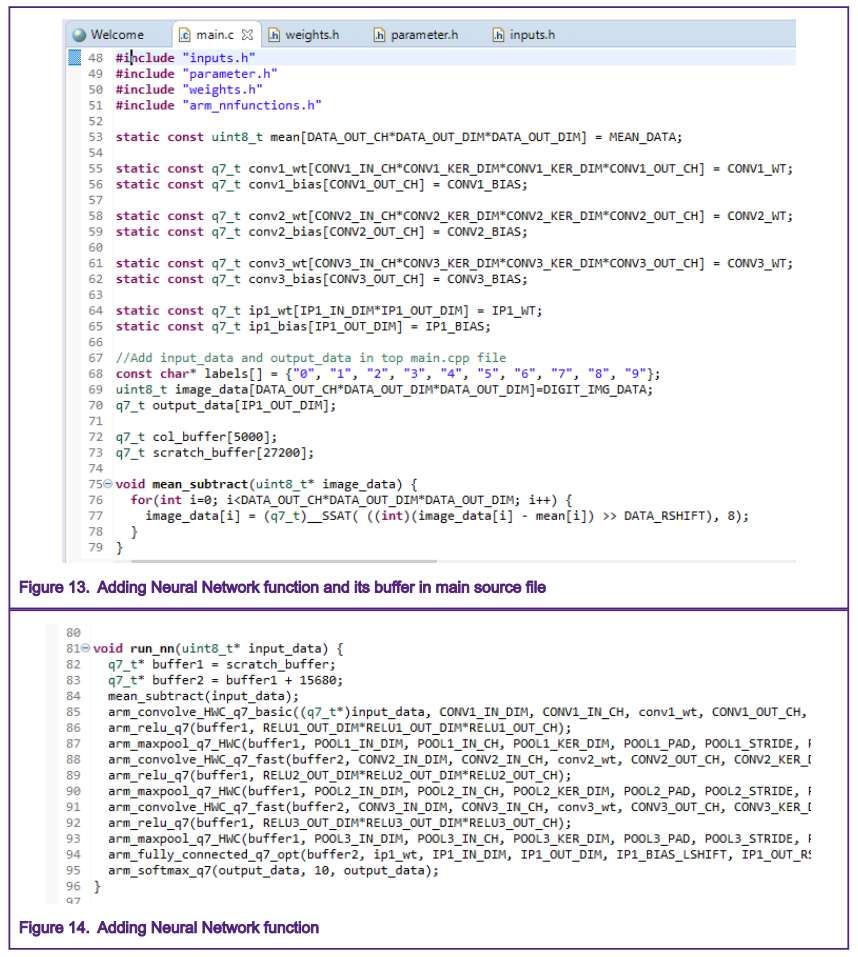Click conv3_wt argument on line 91
Screen dimensions: 858x957
pyautogui.click(x=587, y=807)
